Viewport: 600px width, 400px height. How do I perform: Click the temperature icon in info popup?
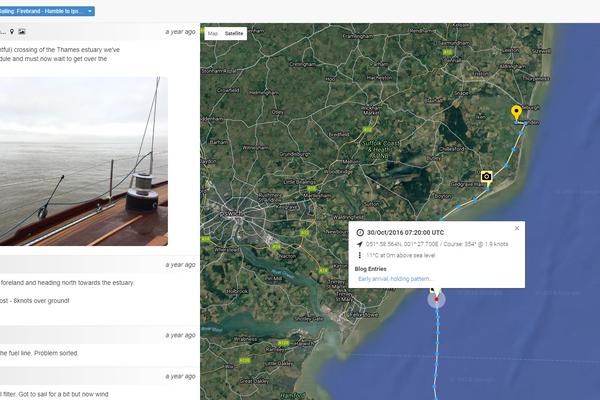click(359, 255)
